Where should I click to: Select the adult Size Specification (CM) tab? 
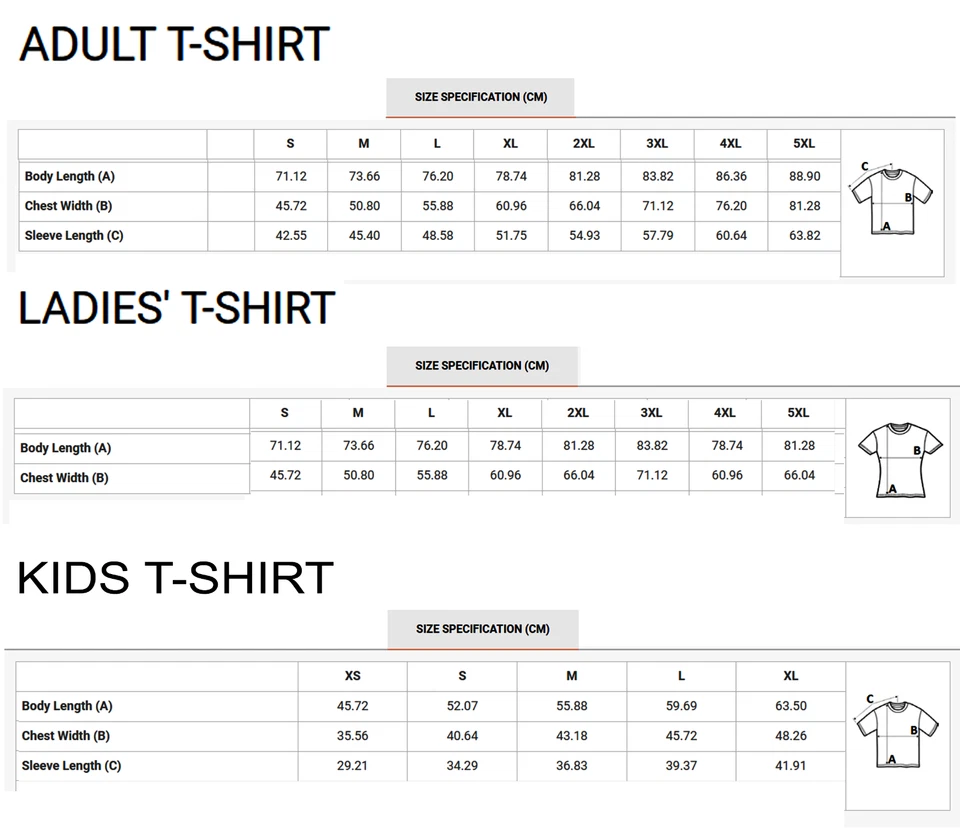(481, 97)
